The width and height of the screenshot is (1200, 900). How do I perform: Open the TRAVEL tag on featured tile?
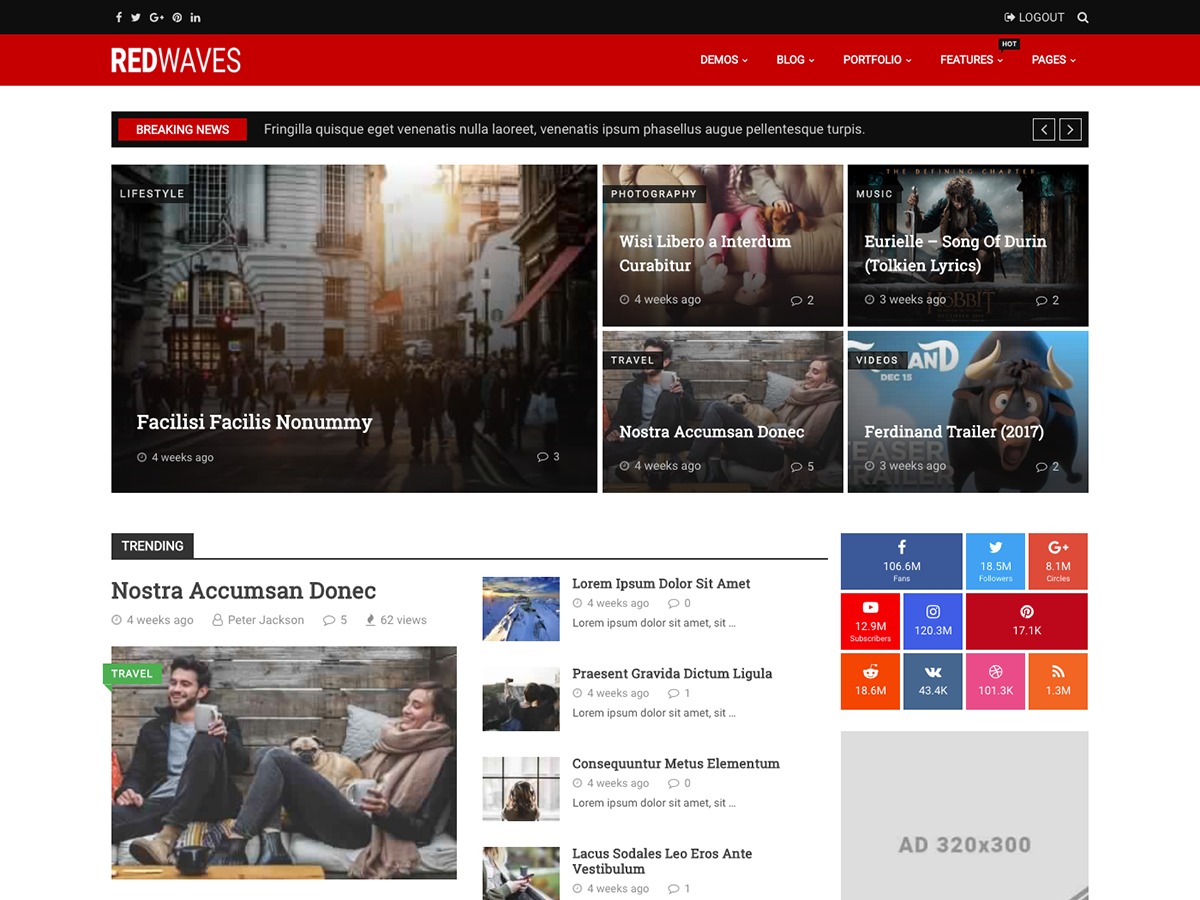coord(632,360)
